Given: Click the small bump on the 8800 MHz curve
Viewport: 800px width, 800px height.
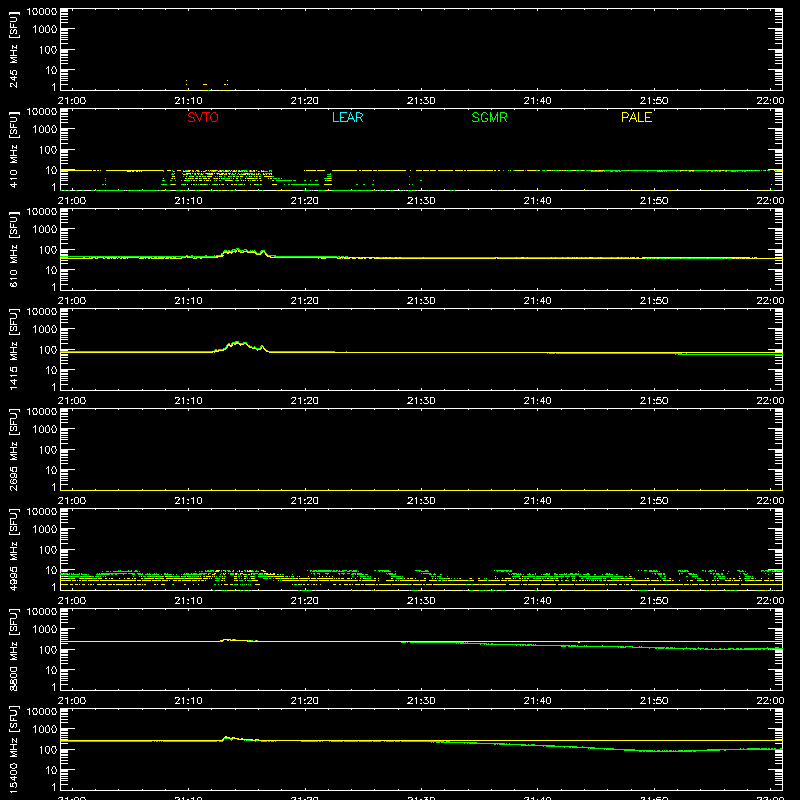Looking at the screenshot, I should 228,640.
